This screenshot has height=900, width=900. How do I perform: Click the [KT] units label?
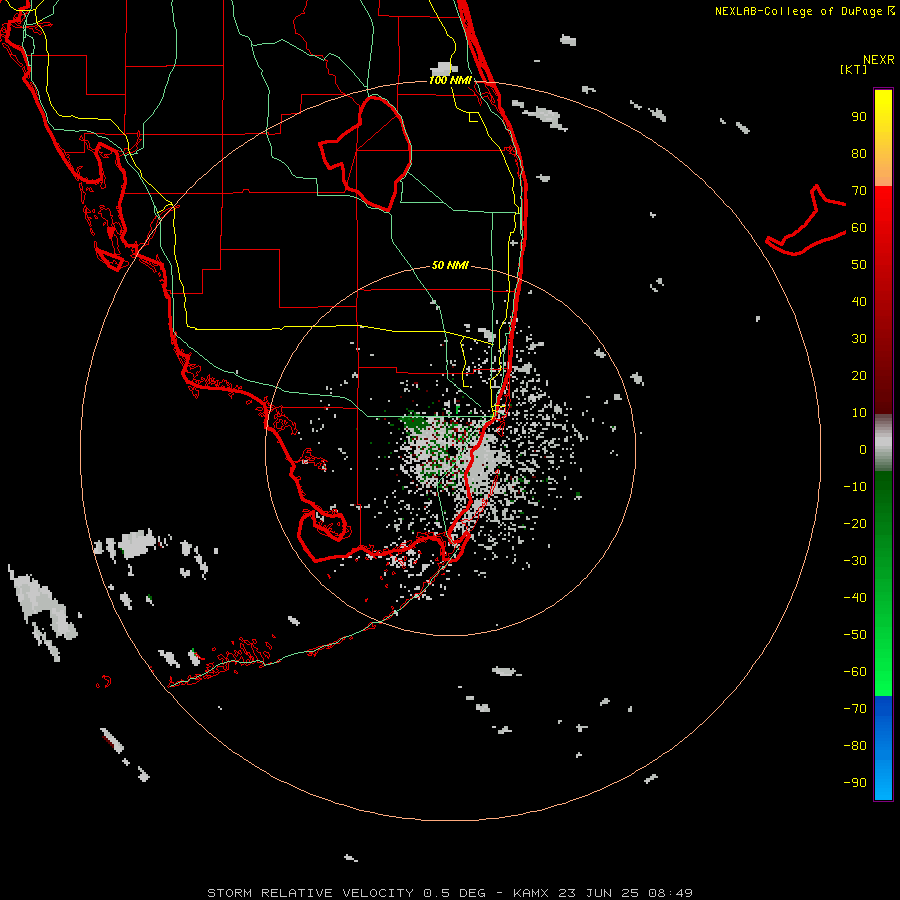(854, 69)
